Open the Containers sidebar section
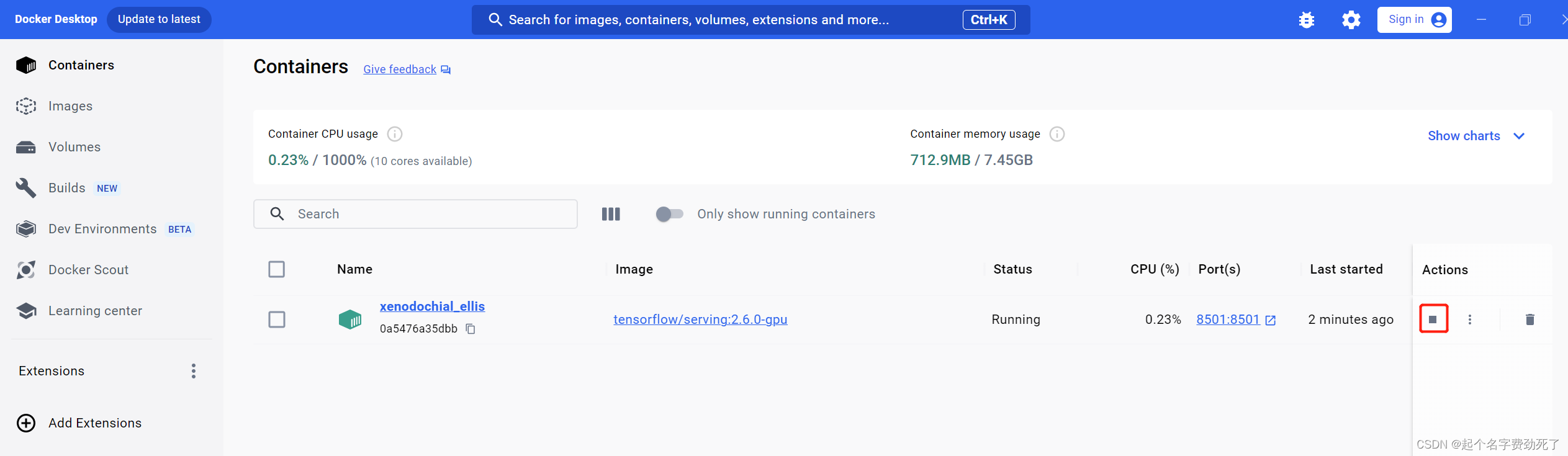 (65, 65)
